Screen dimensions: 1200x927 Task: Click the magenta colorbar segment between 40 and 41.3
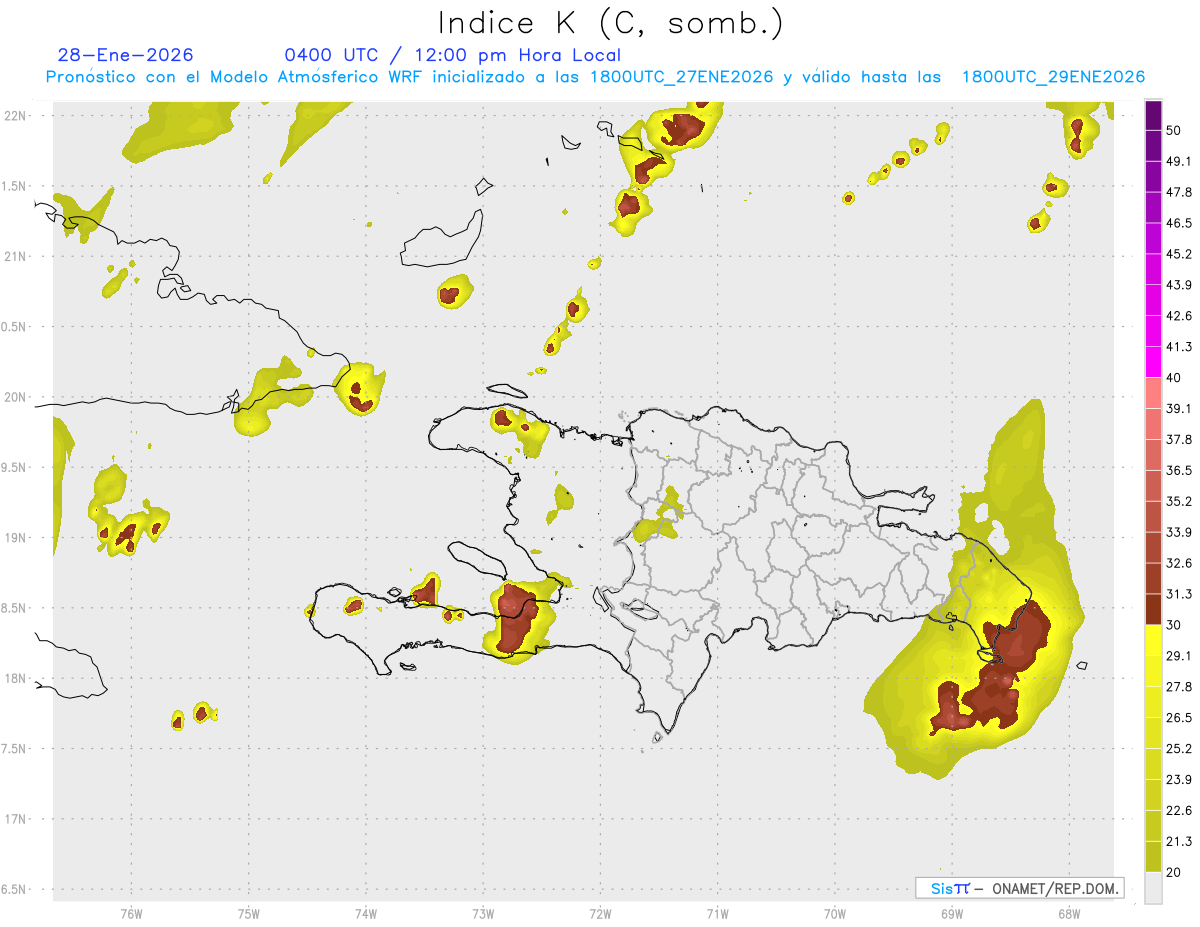click(x=1153, y=362)
